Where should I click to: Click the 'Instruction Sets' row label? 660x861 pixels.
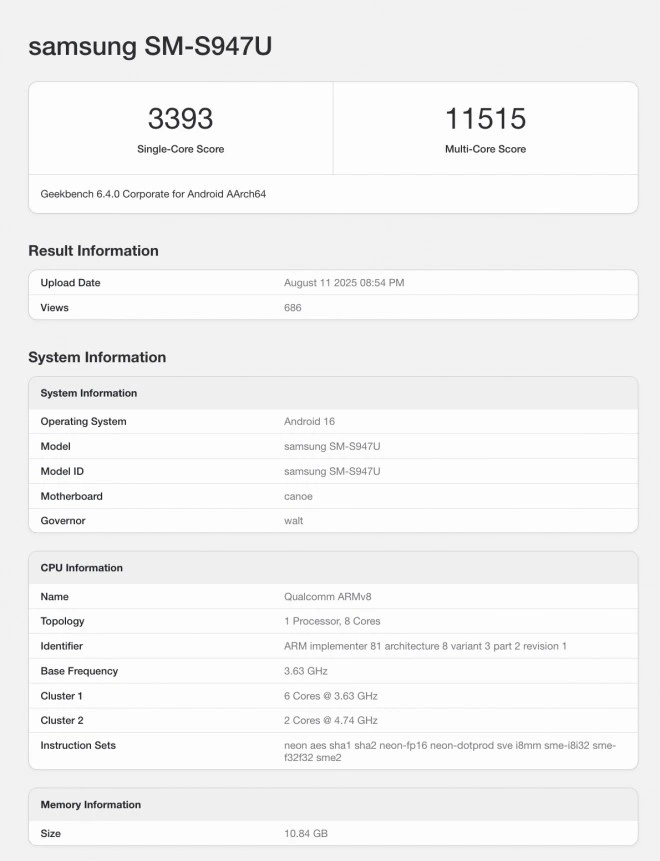click(x=78, y=746)
